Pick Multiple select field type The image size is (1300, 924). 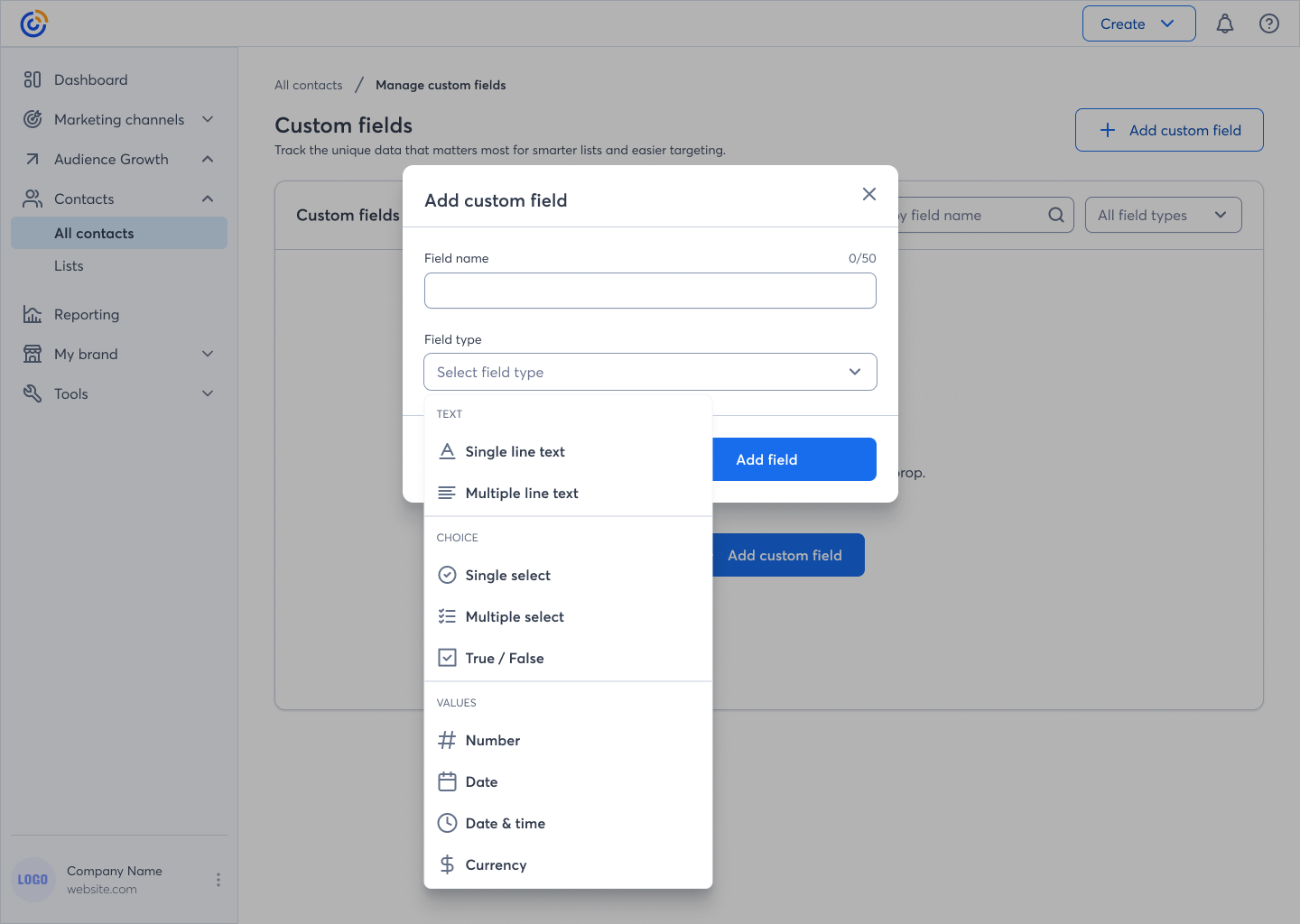pyautogui.click(x=514, y=617)
